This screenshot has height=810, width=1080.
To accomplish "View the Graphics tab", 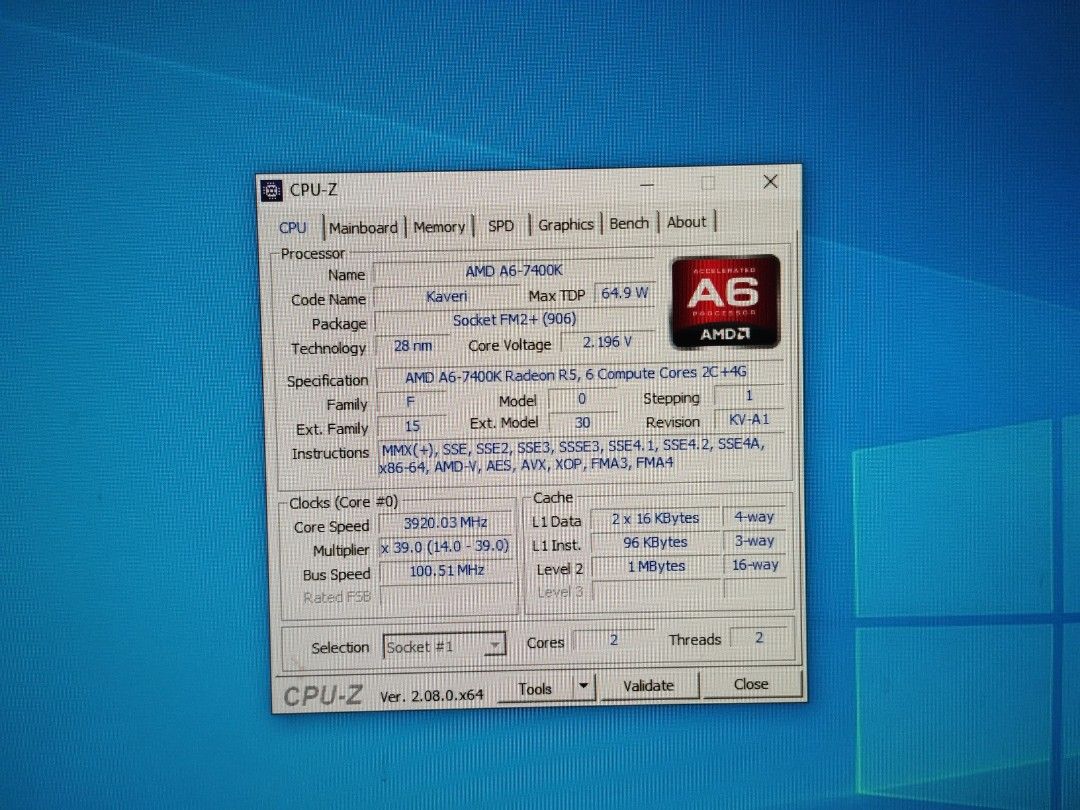I will point(565,224).
